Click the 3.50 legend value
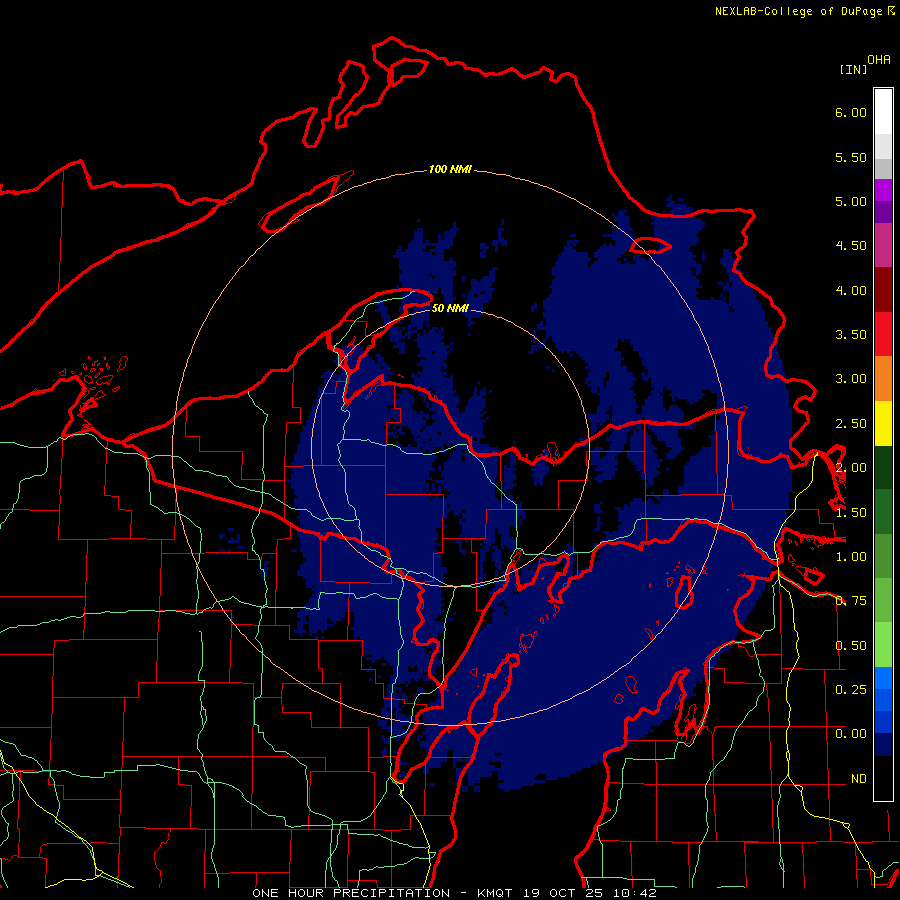The height and width of the screenshot is (900, 900). pyautogui.click(x=851, y=335)
